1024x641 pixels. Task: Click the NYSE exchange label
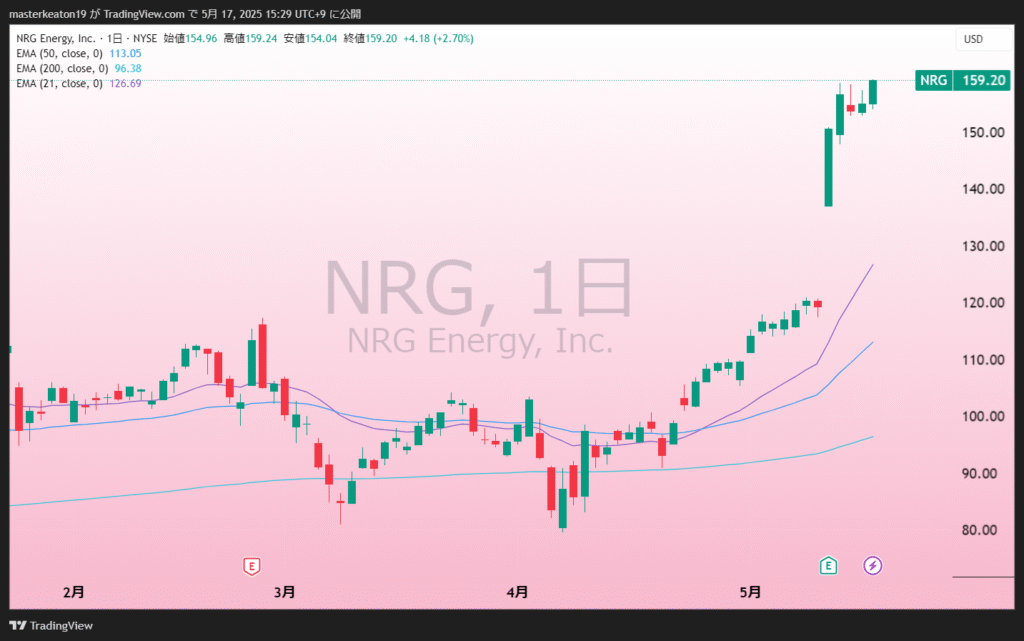(x=145, y=39)
